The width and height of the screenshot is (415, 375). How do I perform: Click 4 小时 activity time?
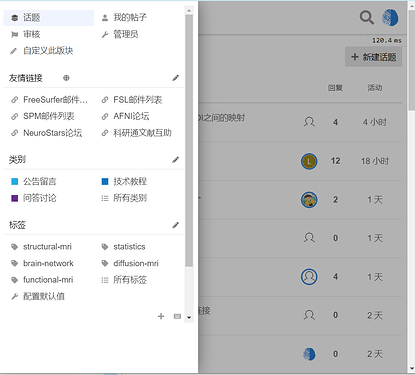[375, 122]
